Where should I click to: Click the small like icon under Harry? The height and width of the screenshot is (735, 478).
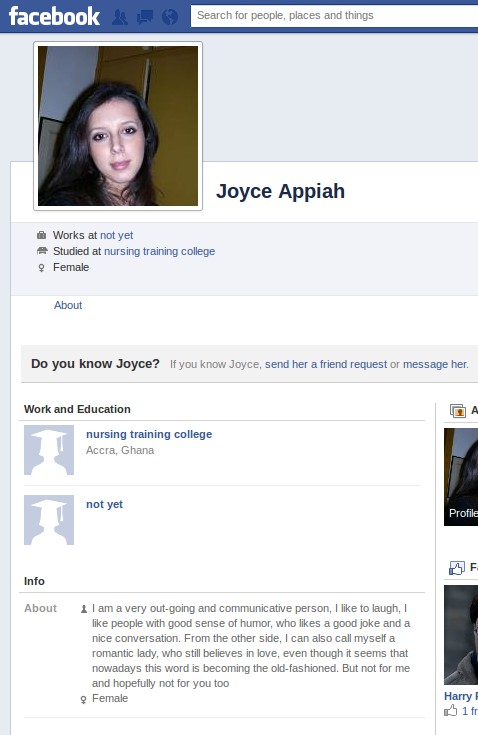click(451, 711)
